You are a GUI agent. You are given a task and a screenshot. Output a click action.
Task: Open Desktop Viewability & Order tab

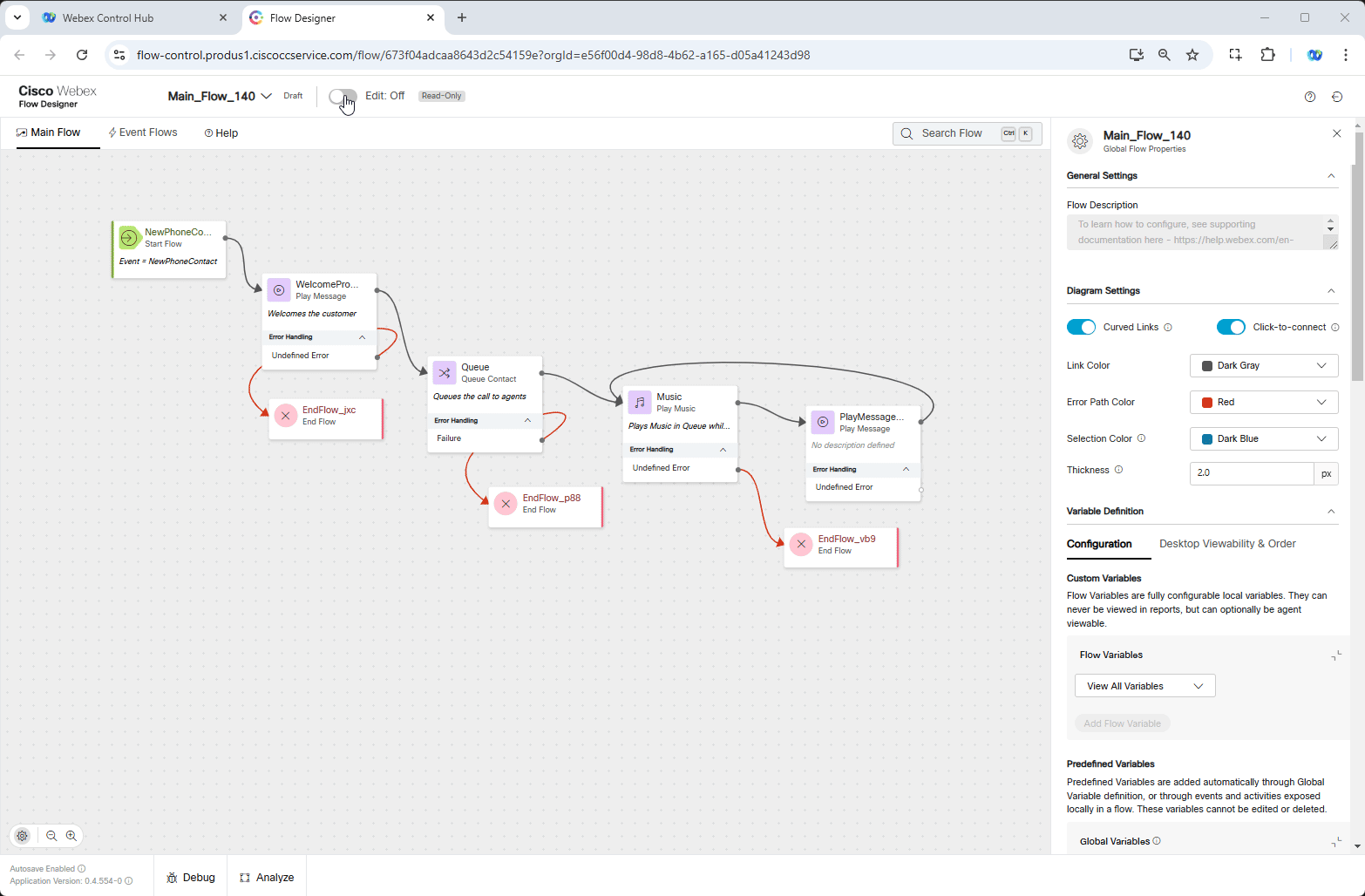(1227, 544)
